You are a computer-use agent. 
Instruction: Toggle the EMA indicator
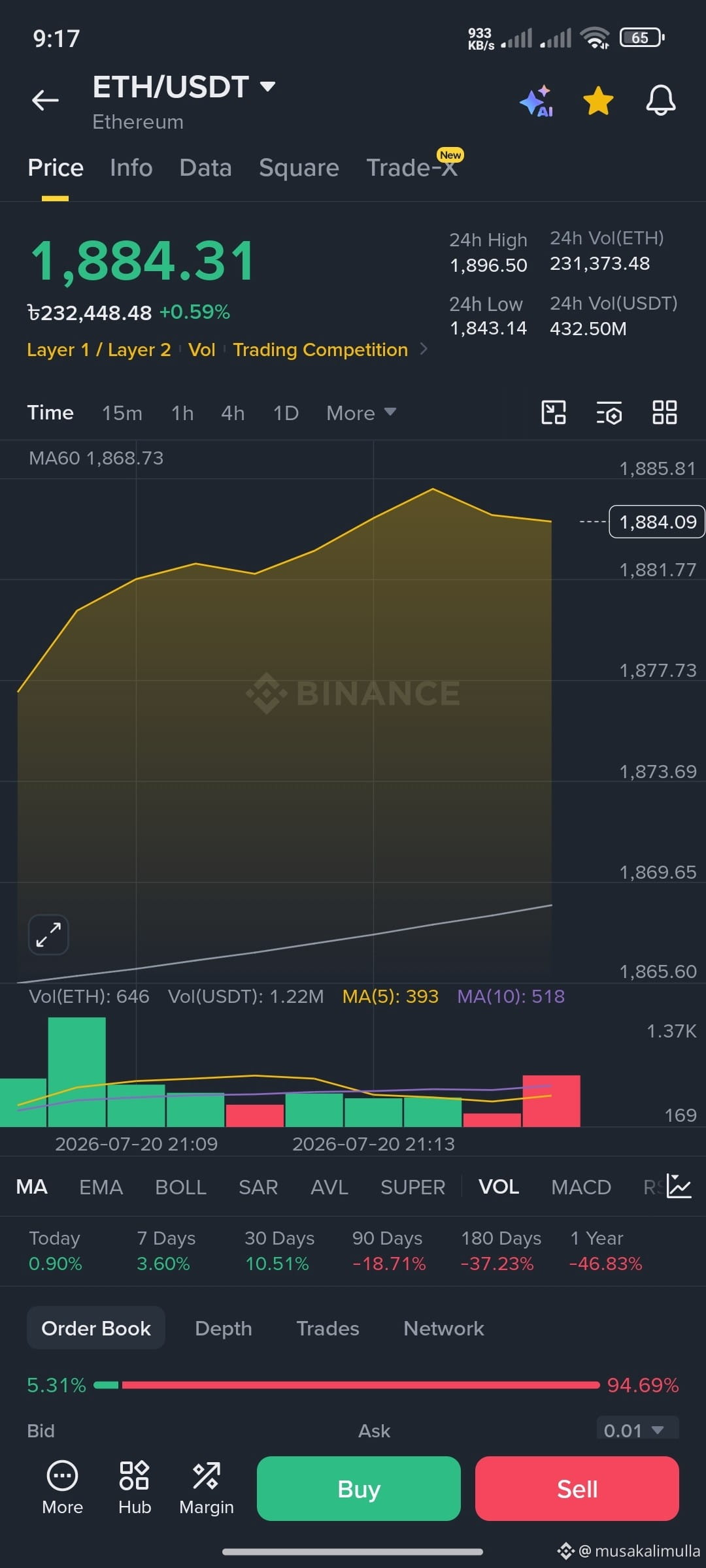click(x=101, y=1187)
